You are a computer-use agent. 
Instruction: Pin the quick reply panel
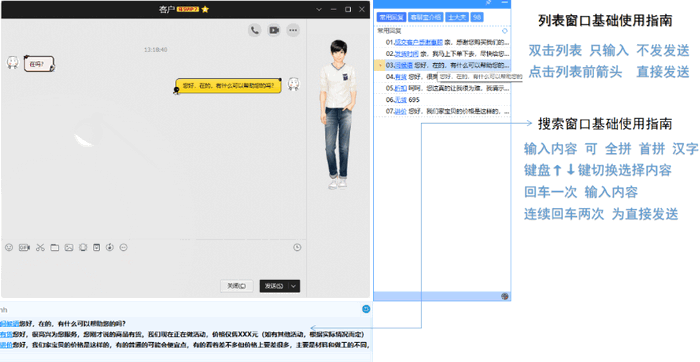point(489,3)
